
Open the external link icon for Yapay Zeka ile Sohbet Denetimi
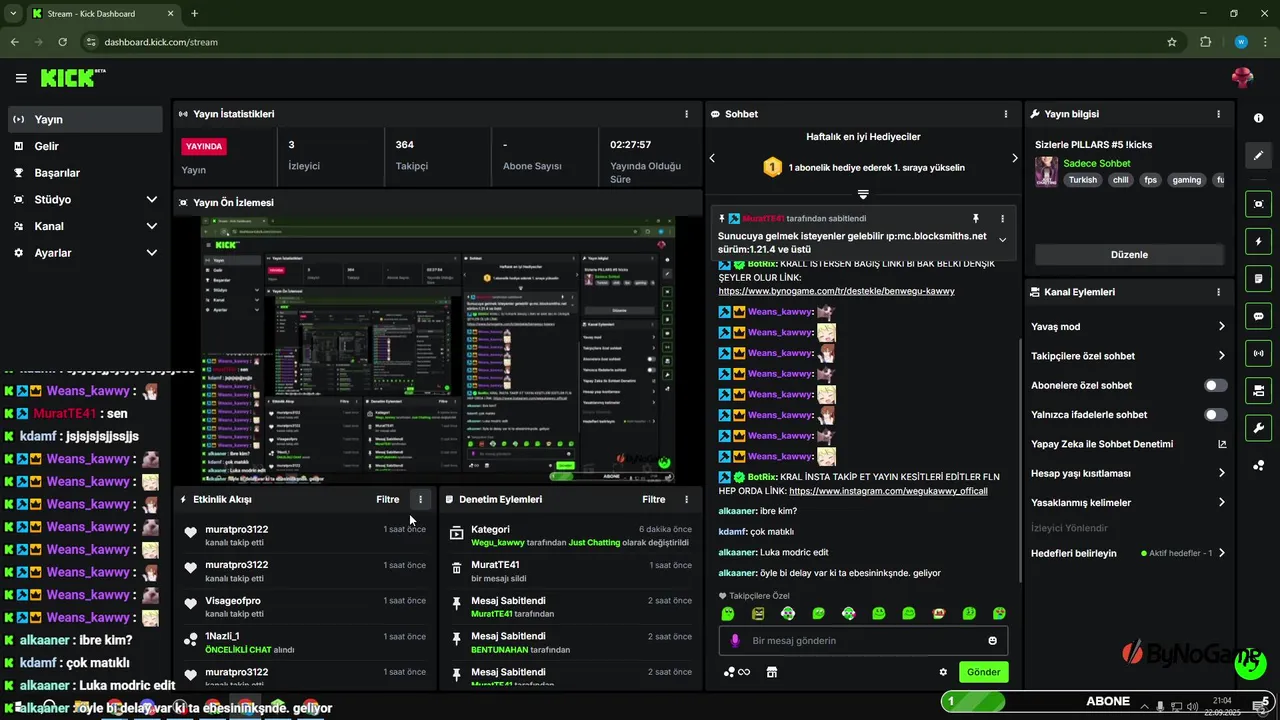[x=1222, y=444]
